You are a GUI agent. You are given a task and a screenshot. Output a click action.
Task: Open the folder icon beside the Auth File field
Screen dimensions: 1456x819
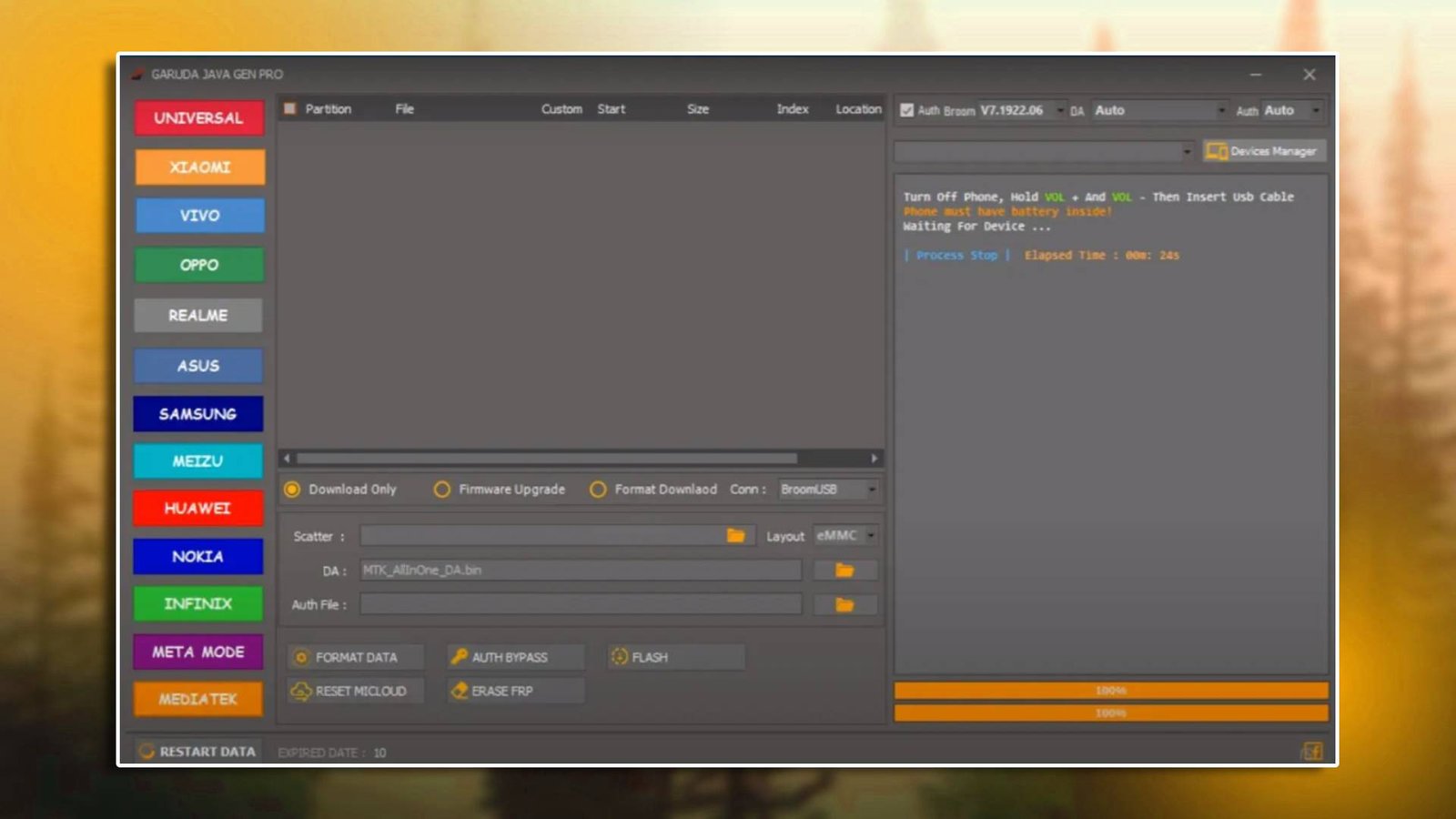coord(843,603)
